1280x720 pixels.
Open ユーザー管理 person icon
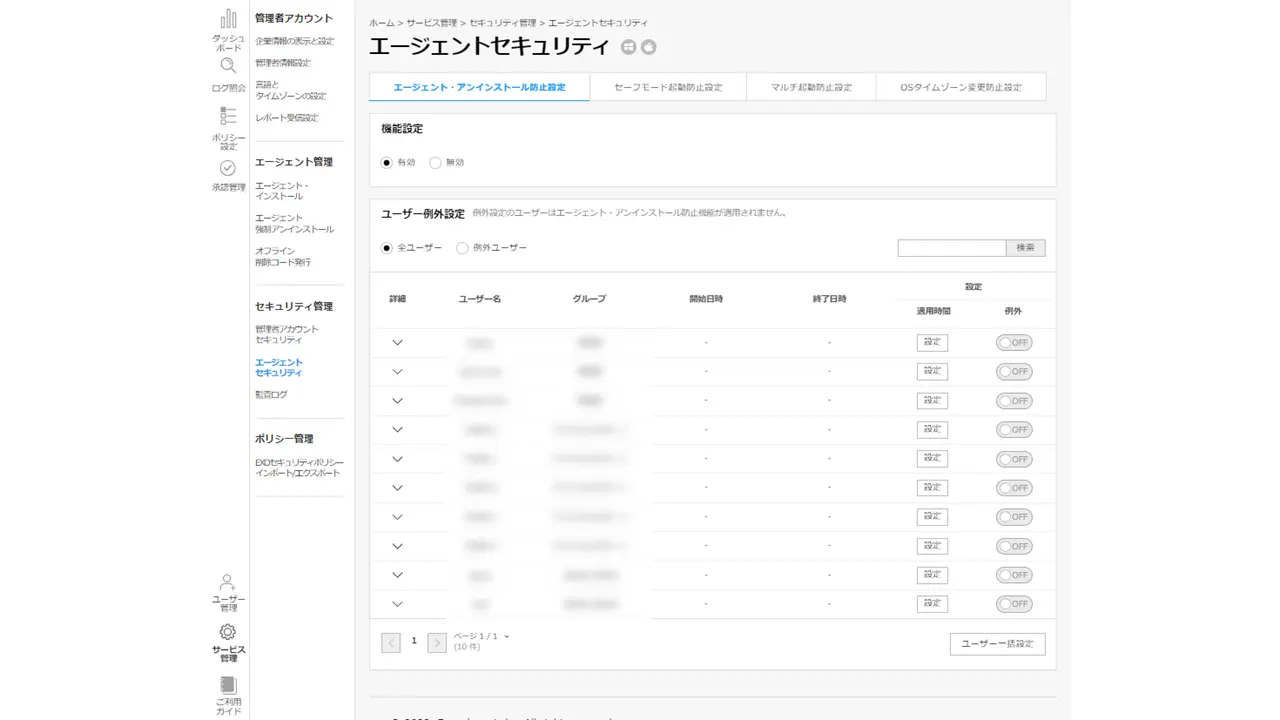(x=228, y=582)
